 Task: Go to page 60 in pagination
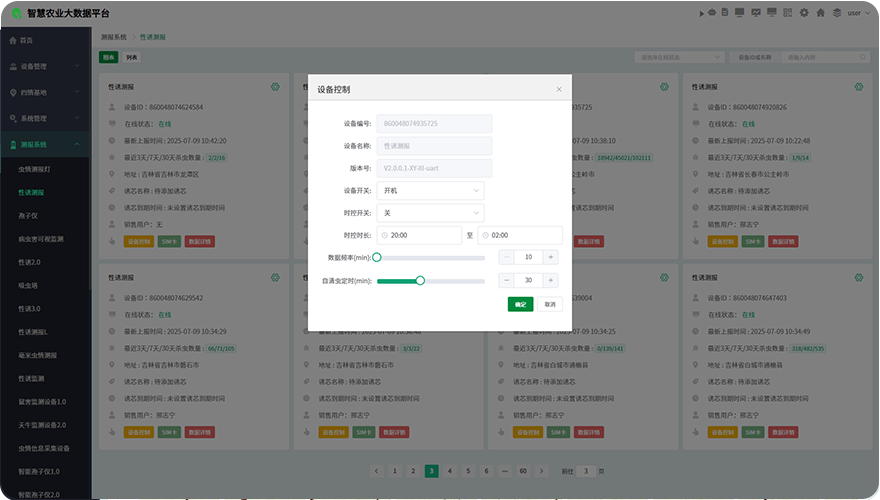(x=523, y=471)
